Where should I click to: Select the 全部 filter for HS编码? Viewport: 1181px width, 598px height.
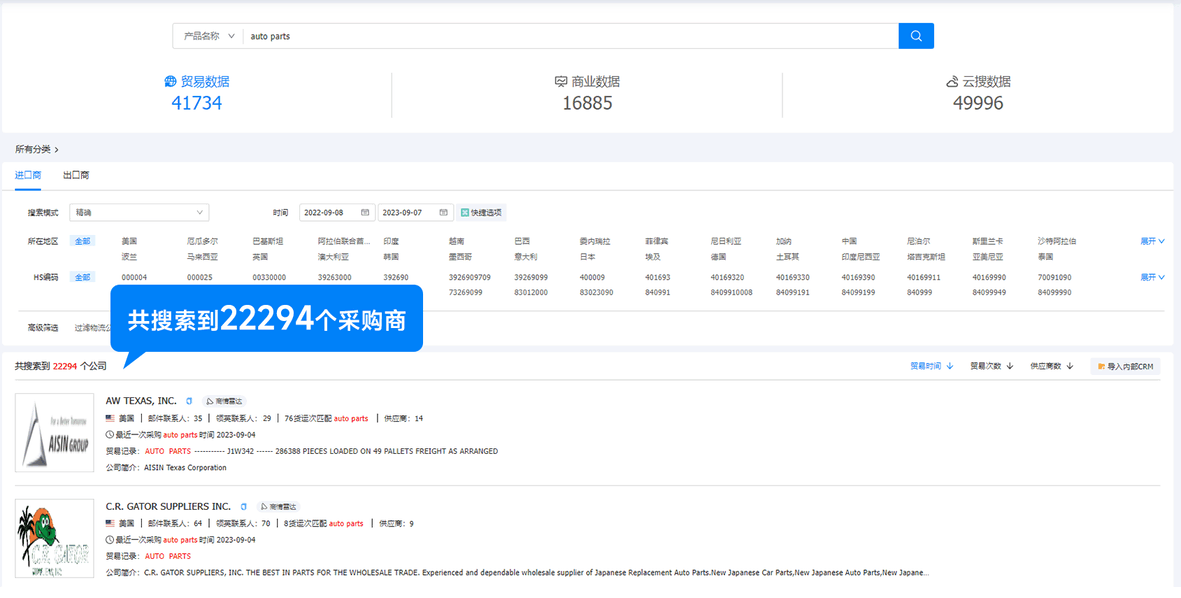(81, 277)
